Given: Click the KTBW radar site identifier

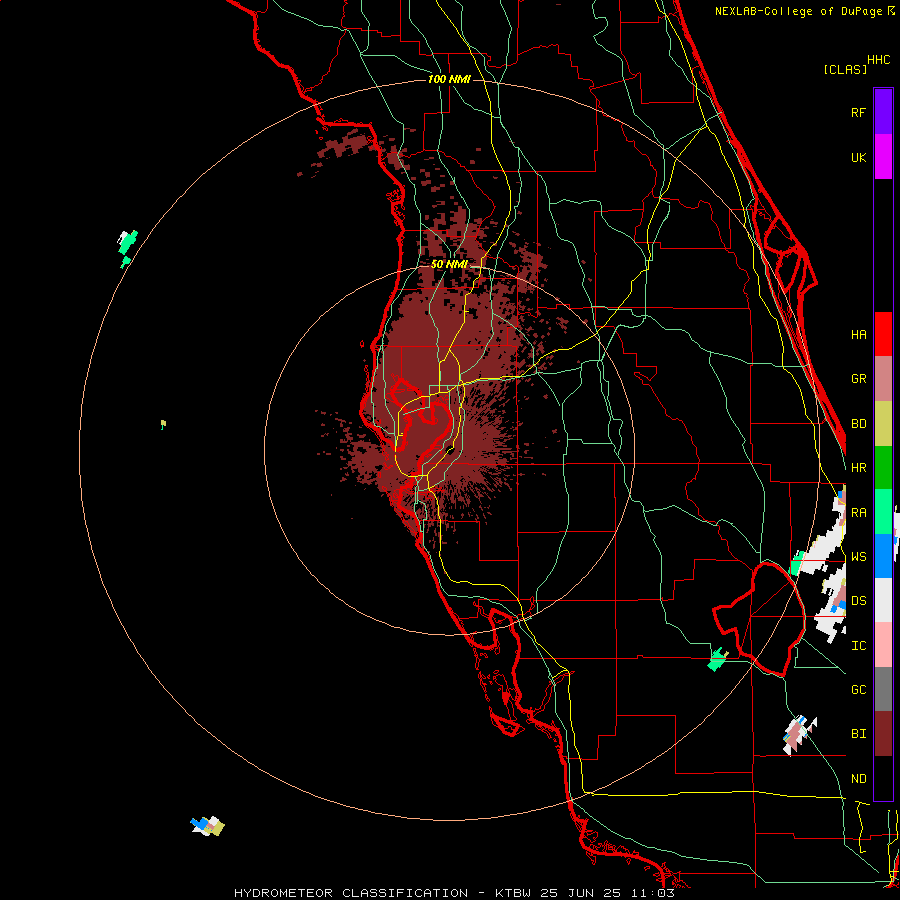Looking at the screenshot, I should [x=513, y=893].
